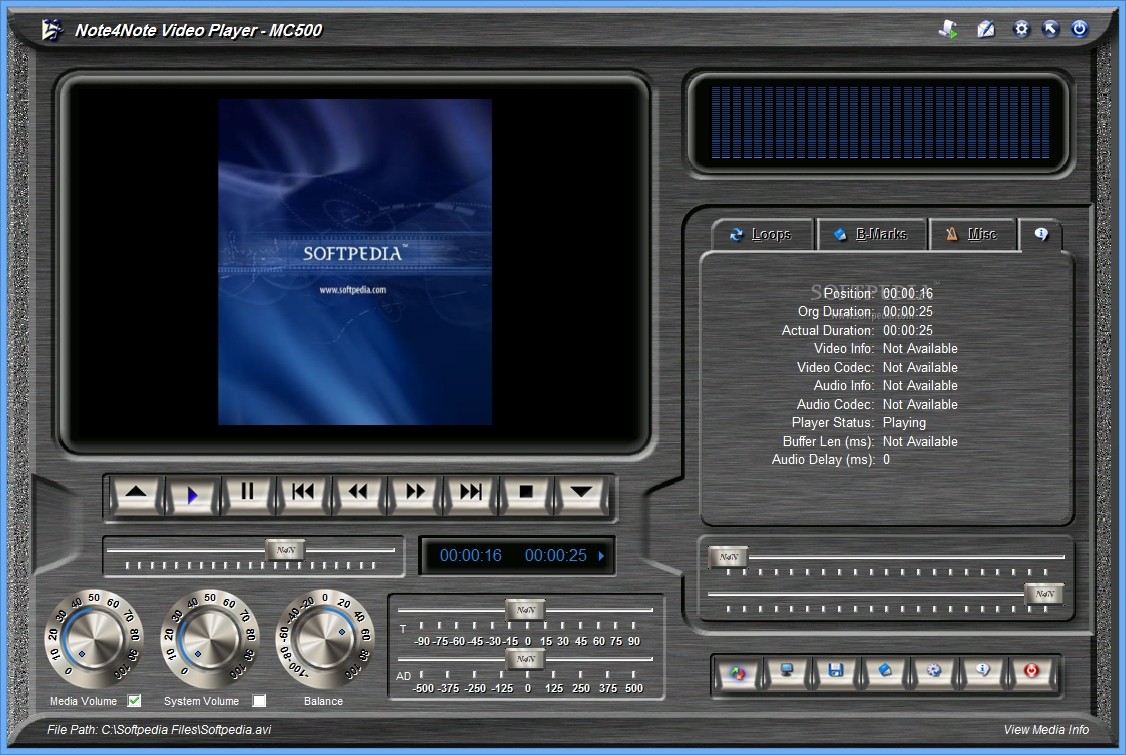Click the Play button
The height and width of the screenshot is (755, 1126).
(x=192, y=494)
